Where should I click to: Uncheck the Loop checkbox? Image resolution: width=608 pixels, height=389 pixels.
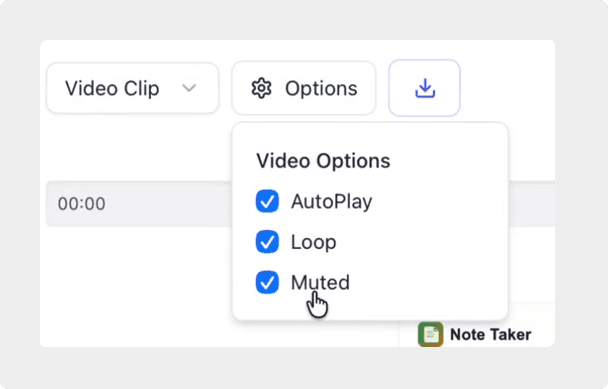[x=267, y=242]
